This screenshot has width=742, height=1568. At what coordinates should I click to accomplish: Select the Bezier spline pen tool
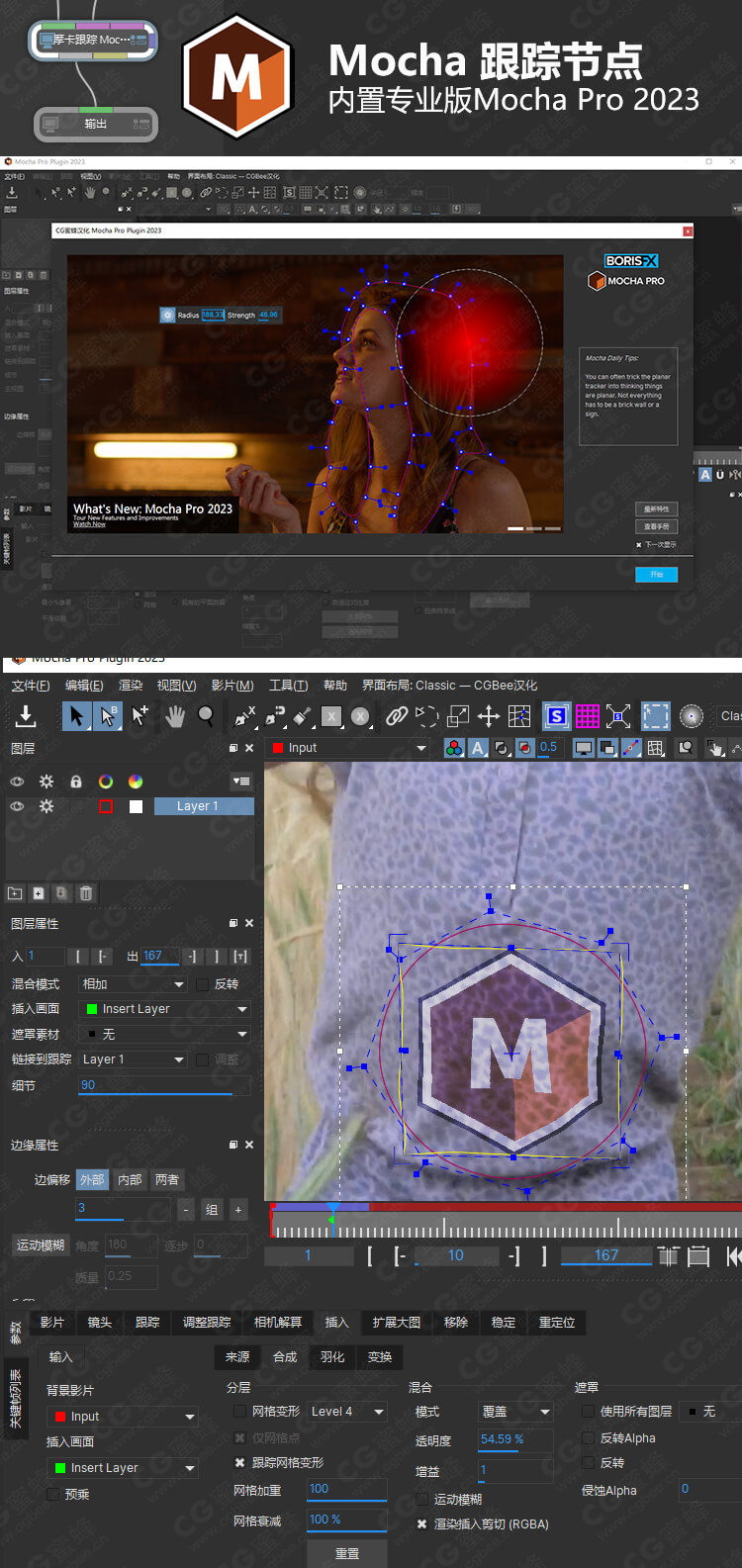point(275,716)
